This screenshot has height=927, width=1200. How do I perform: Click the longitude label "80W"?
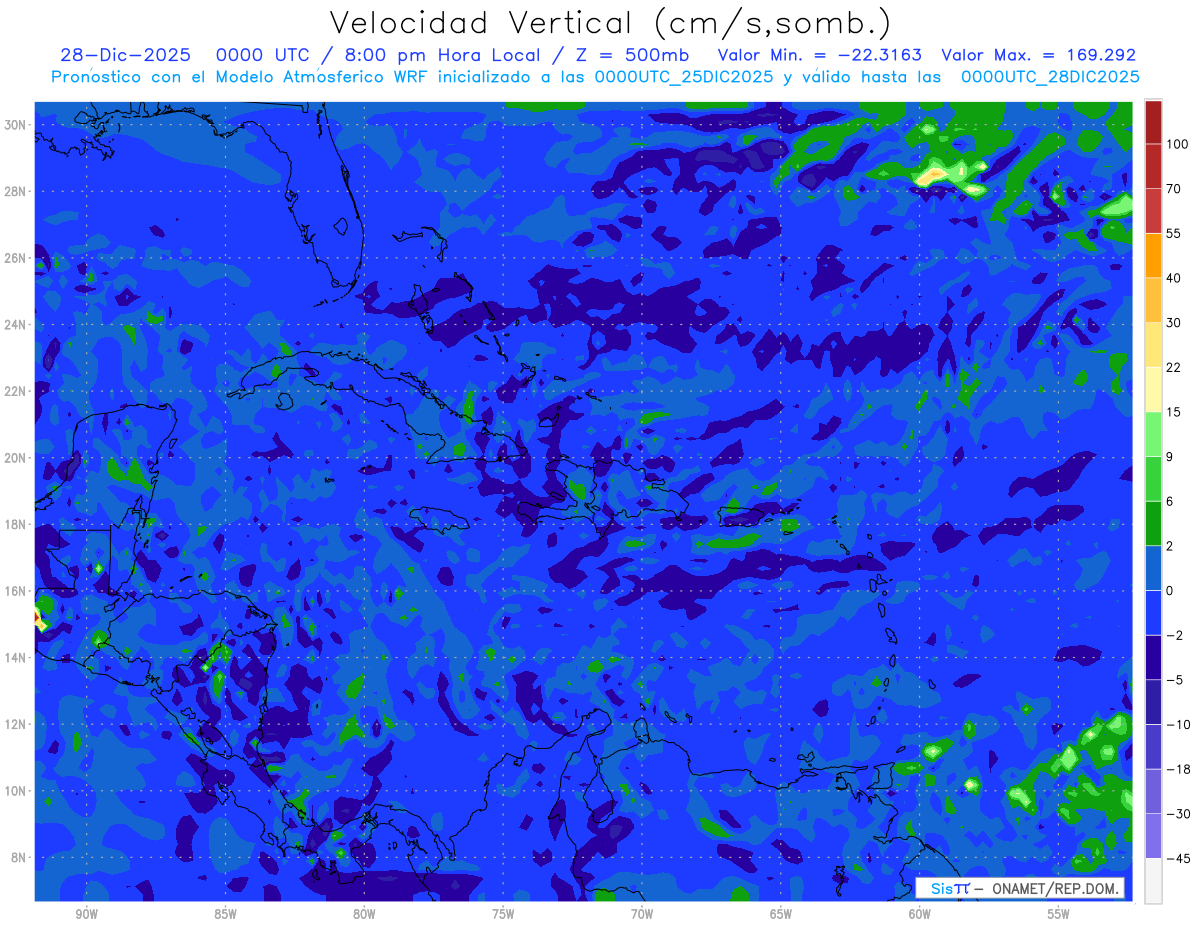point(364,915)
